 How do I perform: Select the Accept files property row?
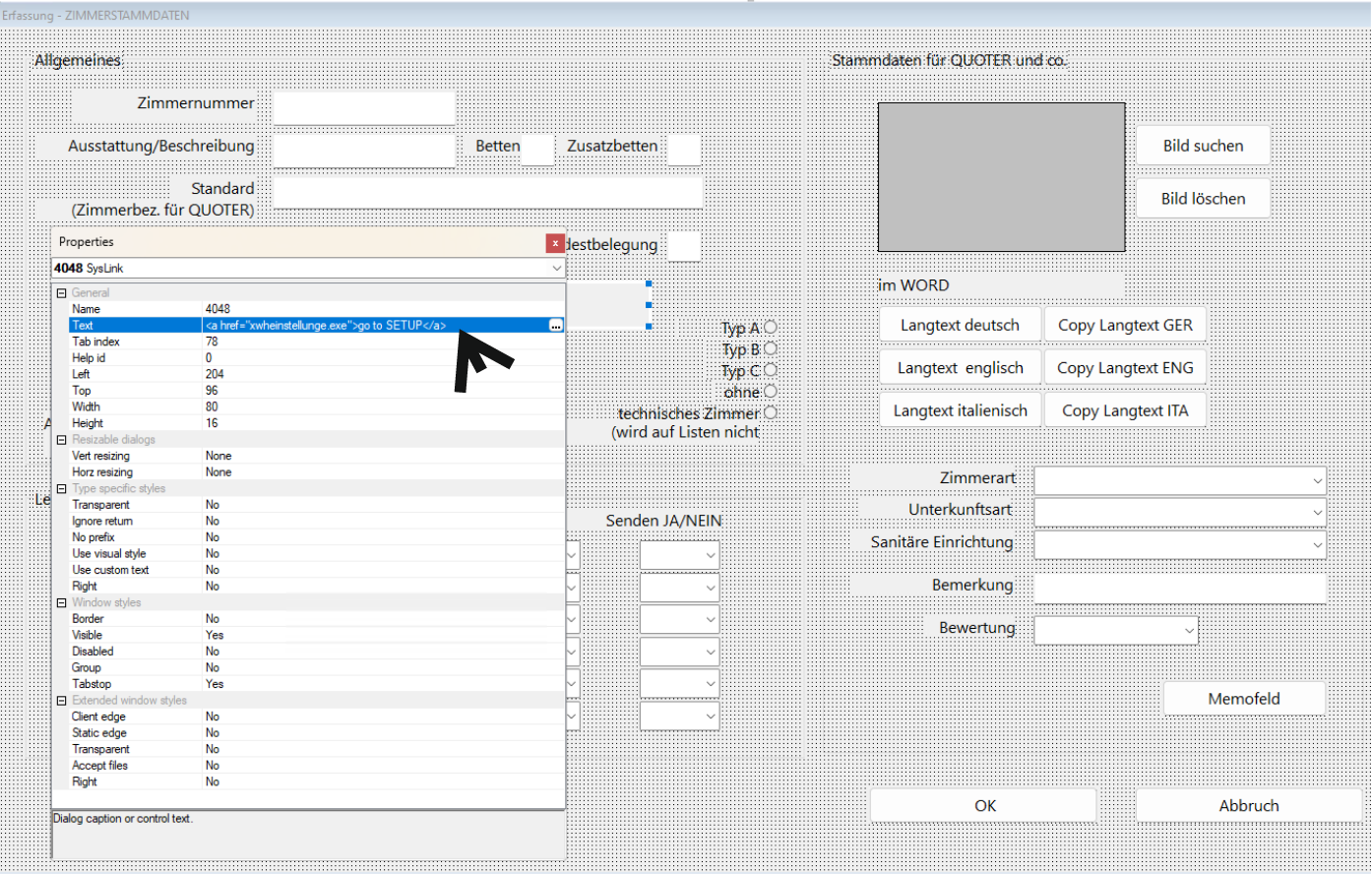[309, 765]
